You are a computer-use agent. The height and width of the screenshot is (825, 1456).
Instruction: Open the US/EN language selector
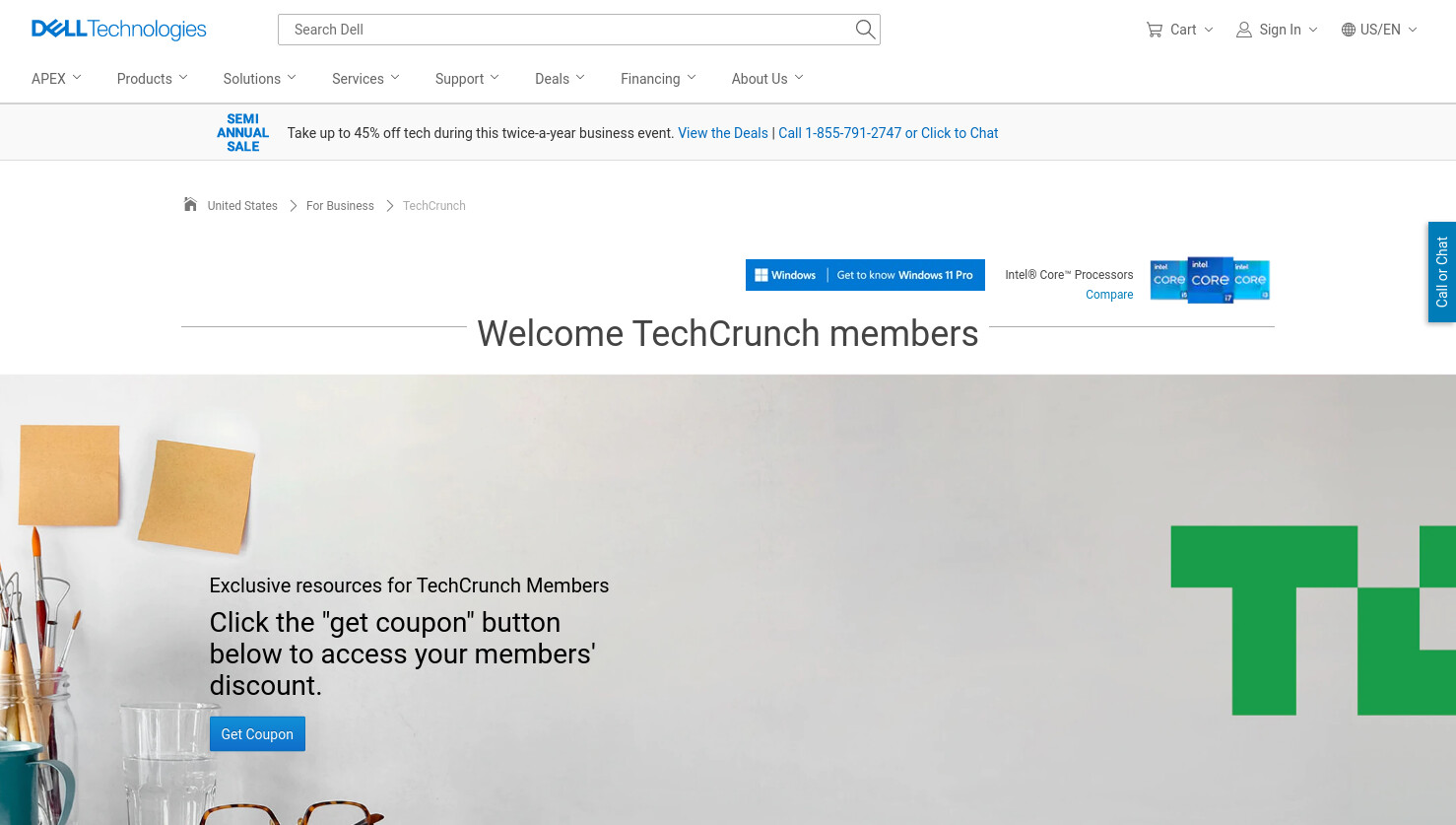pyautogui.click(x=1379, y=30)
